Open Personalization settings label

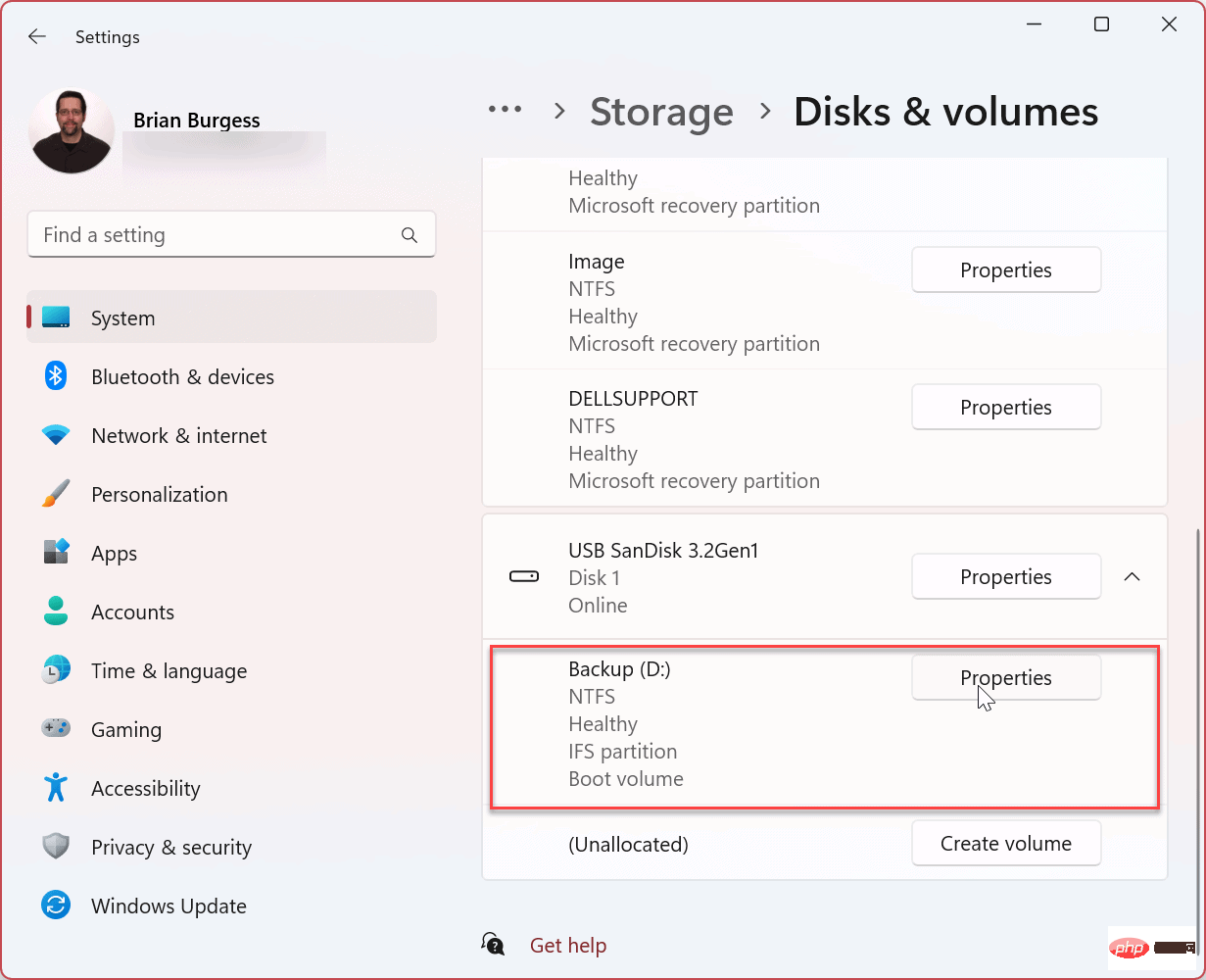pyautogui.click(x=160, y=495)
